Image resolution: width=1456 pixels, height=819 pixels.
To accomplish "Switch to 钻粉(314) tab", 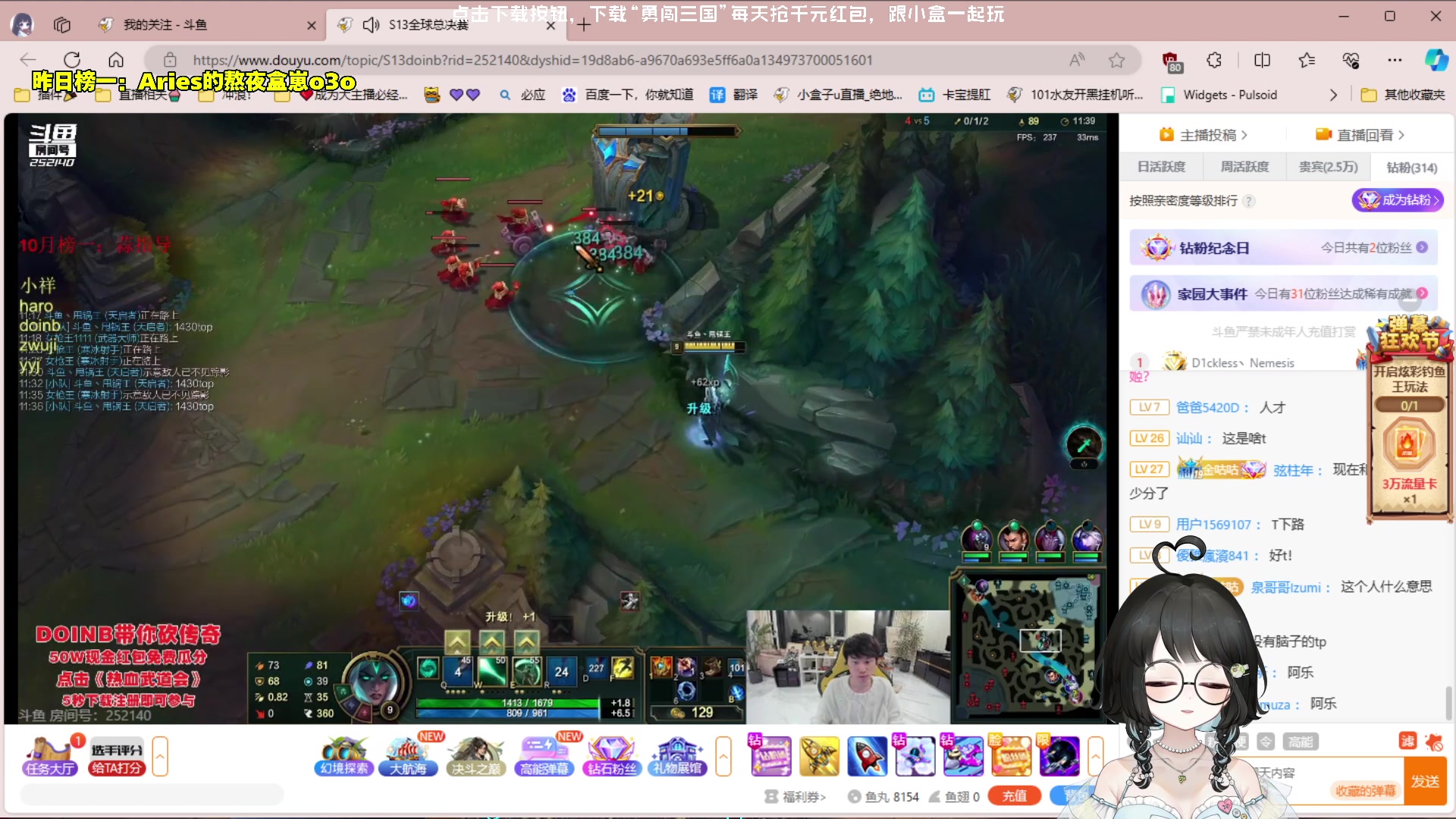I will pyautogui.click(x=1411, y=168).
